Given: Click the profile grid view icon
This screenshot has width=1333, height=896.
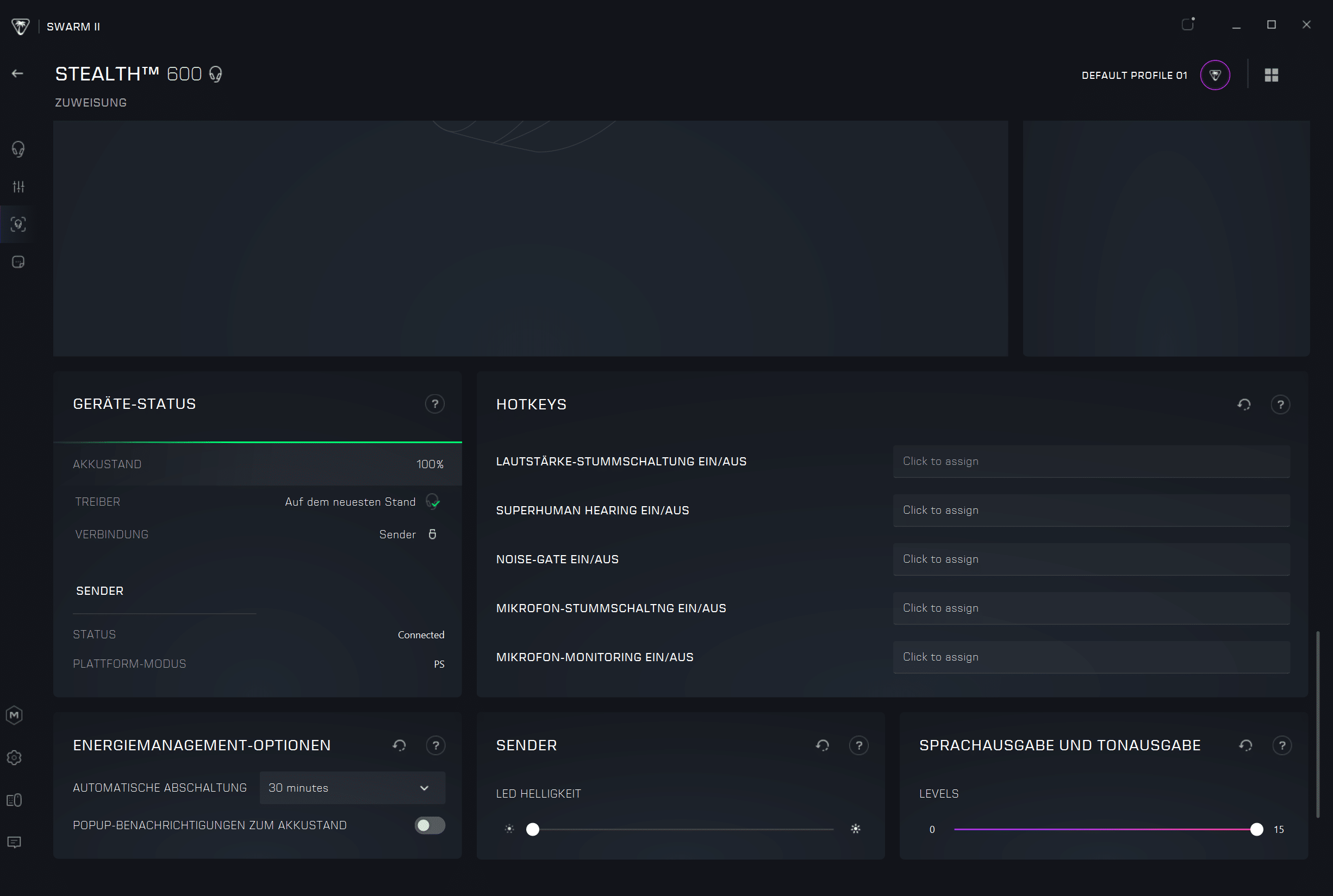Looking at the screenshot, I should tap(1271, 75).
